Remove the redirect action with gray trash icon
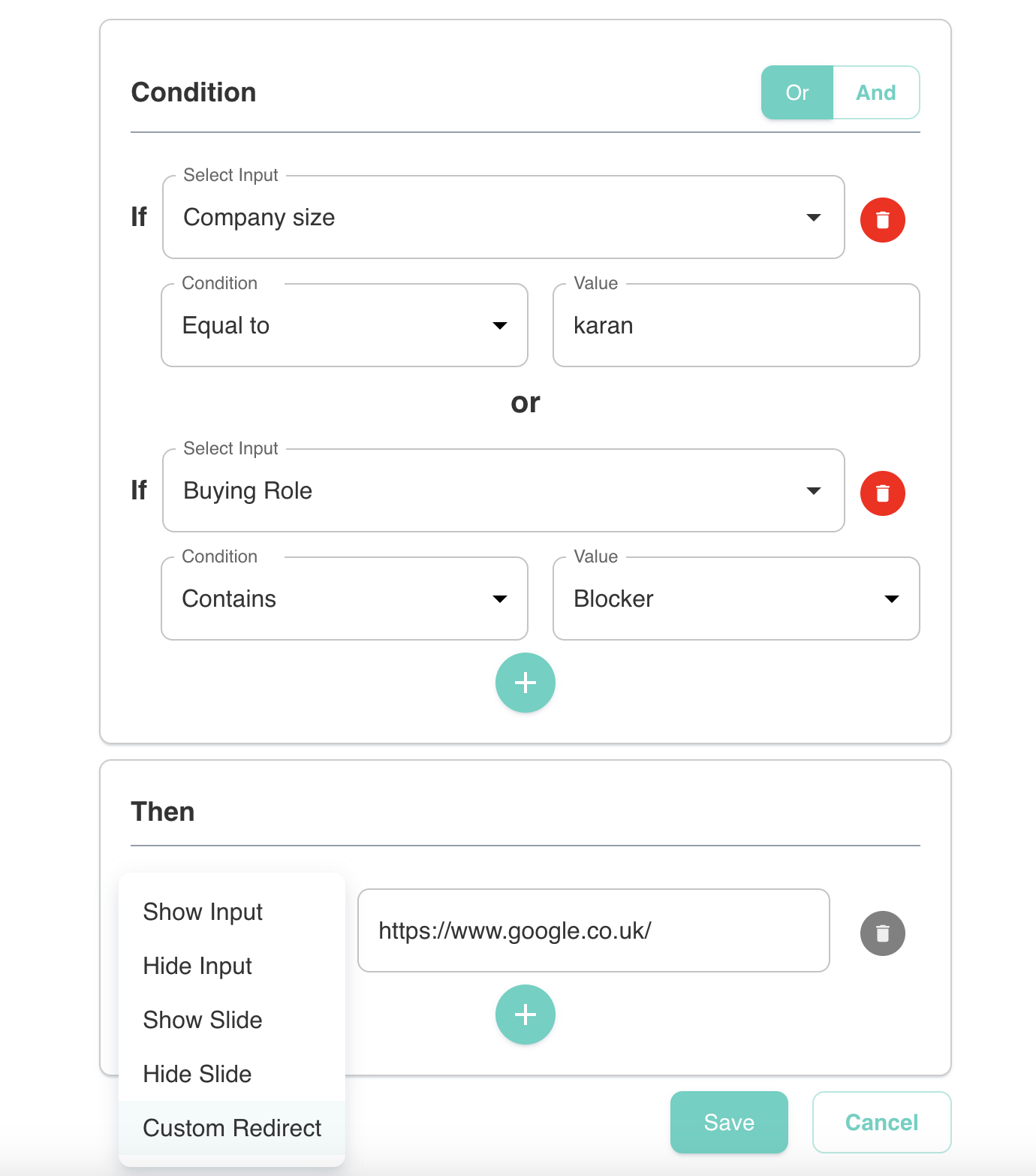The image size is (1036, 1176). pos(882,933)
